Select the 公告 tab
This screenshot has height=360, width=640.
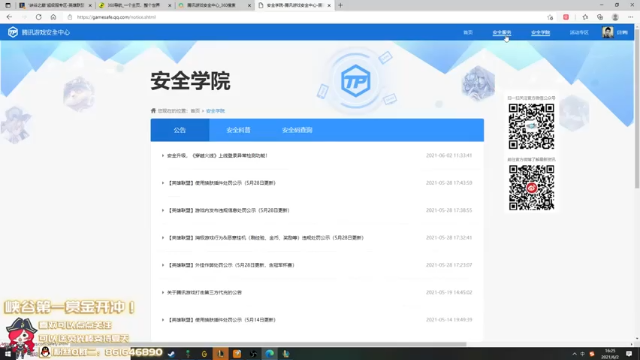click(x=180, y=130)
